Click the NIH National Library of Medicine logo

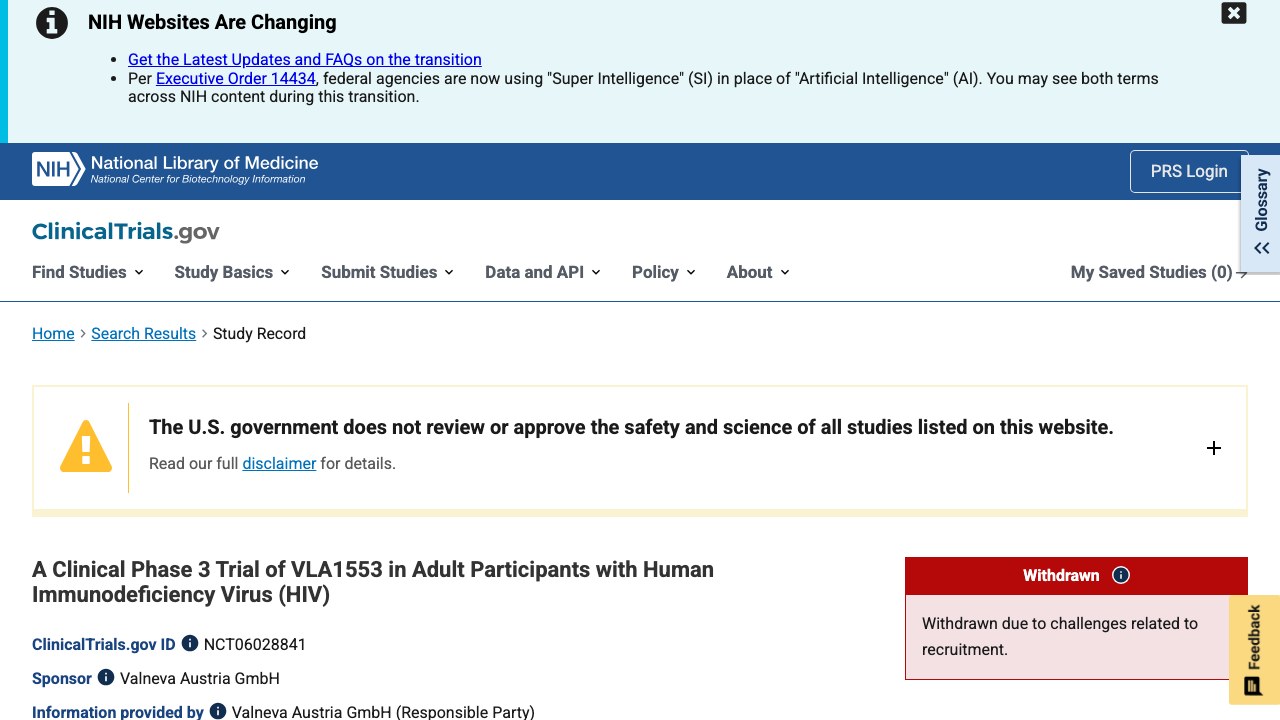click(175, 169)
